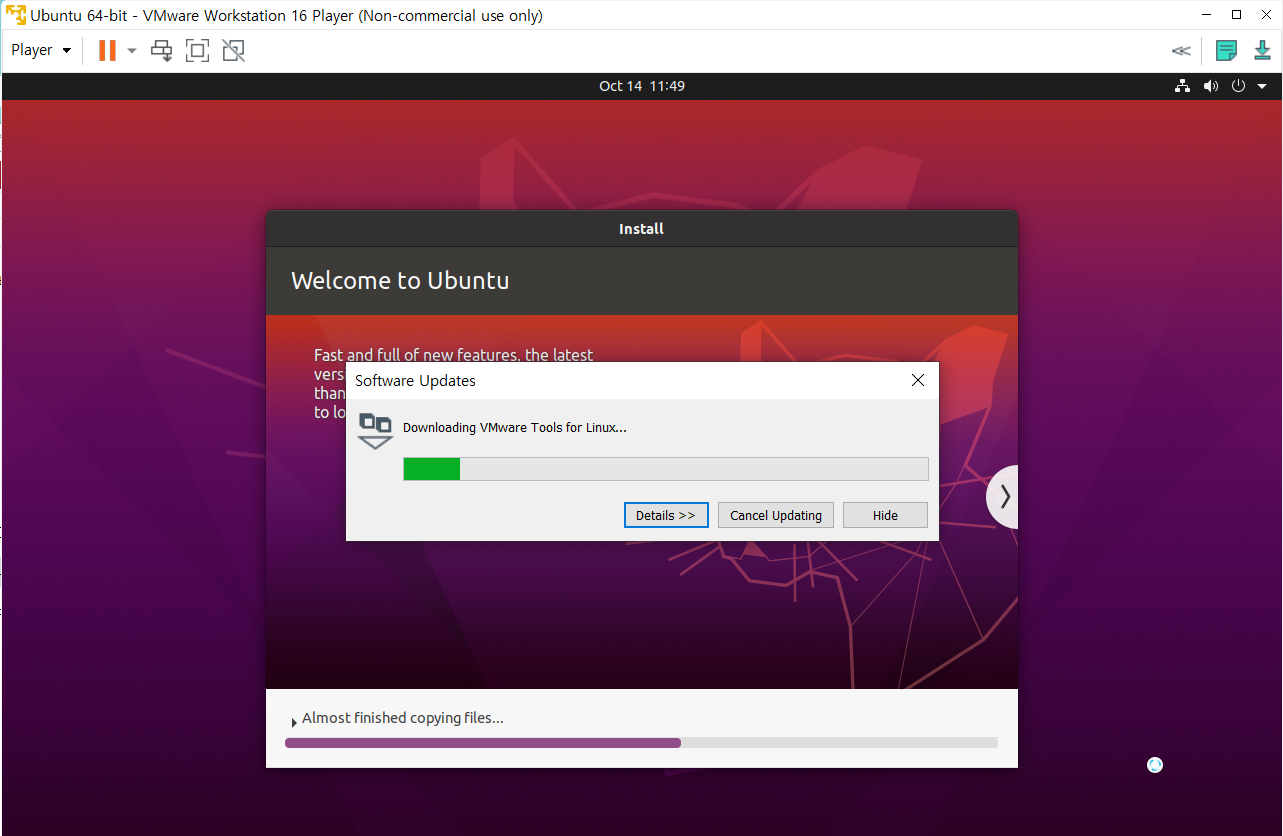Enter full screen mode
Viewport: 1283px width, 836px height.
click(197, 50)
